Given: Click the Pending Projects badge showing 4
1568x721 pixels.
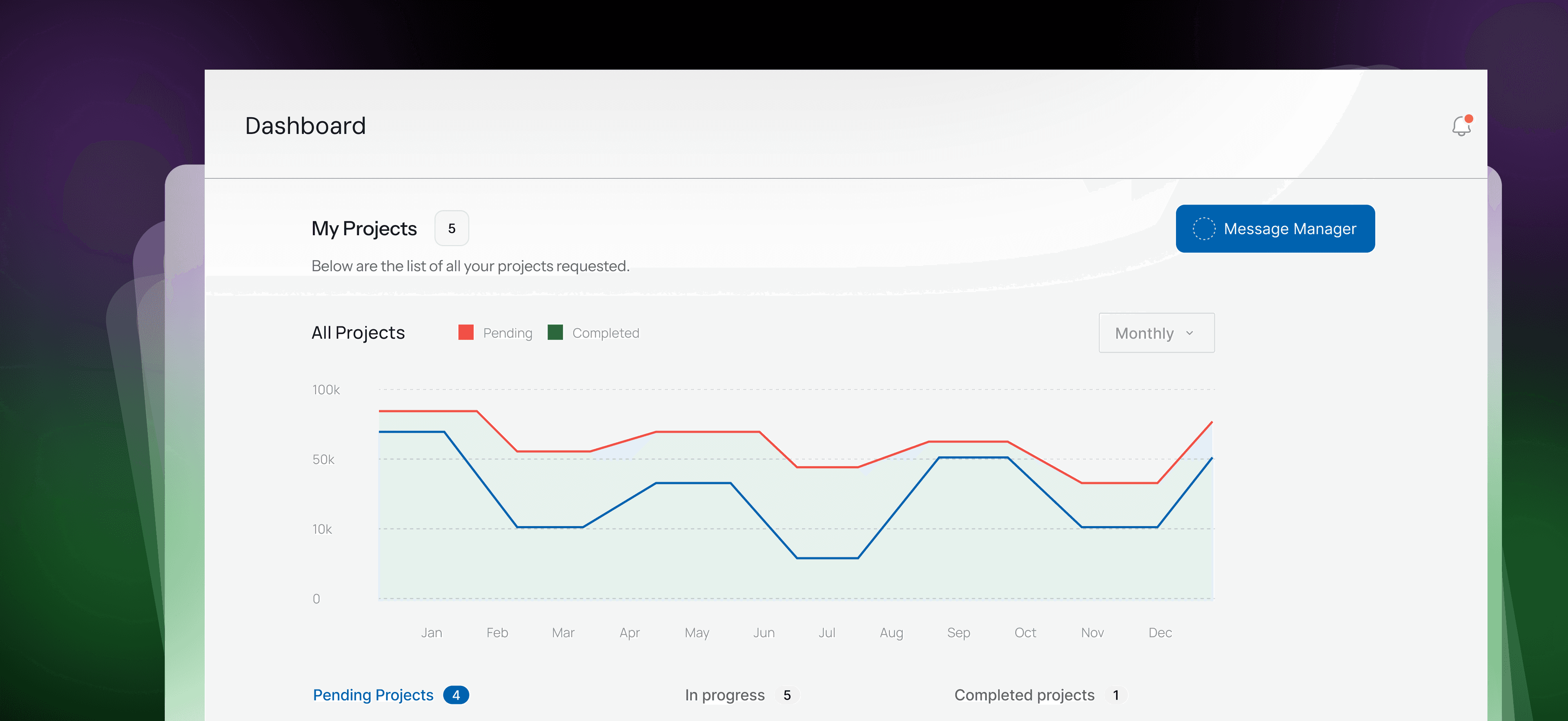Looking at the screenshot, I should [x=456, y=695].
